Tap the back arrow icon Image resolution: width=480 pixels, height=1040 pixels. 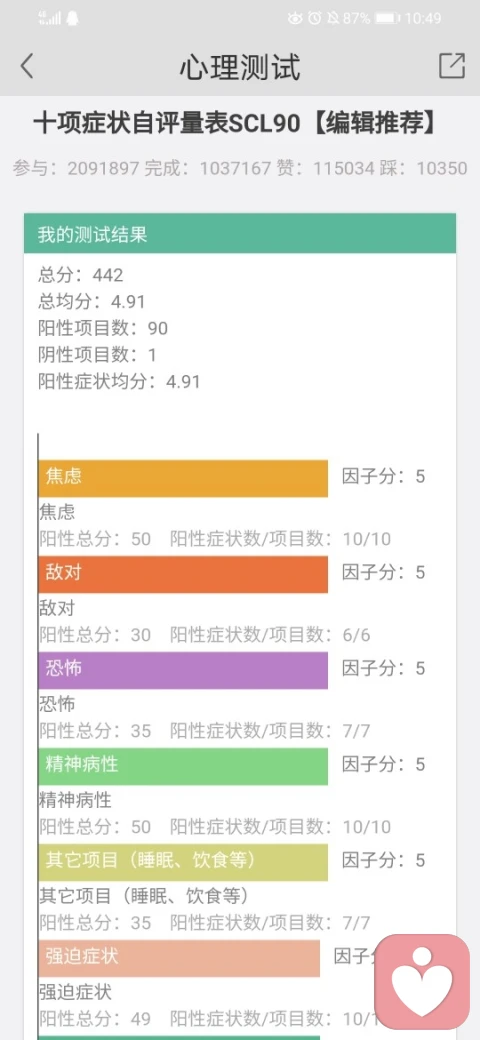click(27, 66)
